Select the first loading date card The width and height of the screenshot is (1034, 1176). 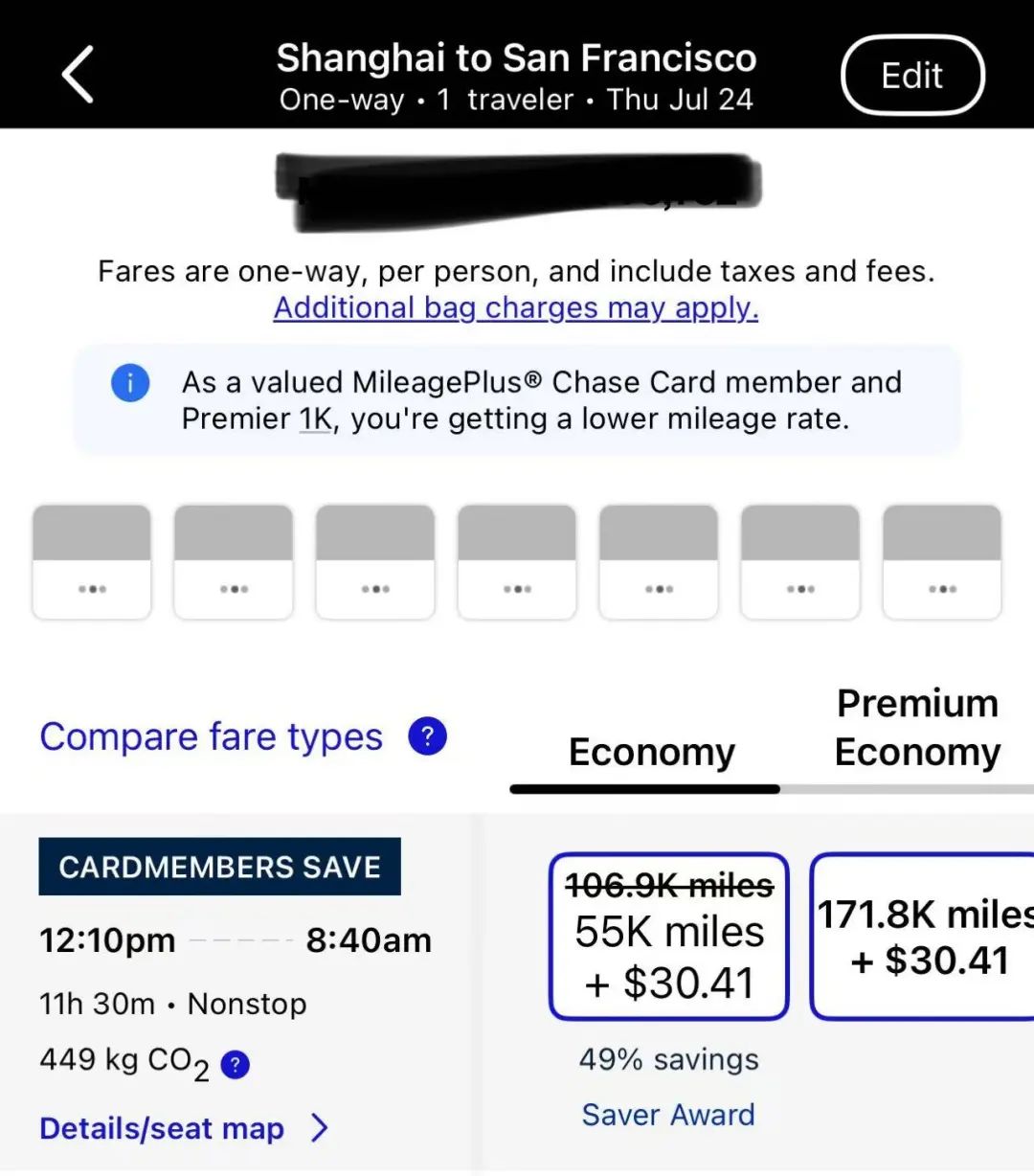tap(92, 562)
